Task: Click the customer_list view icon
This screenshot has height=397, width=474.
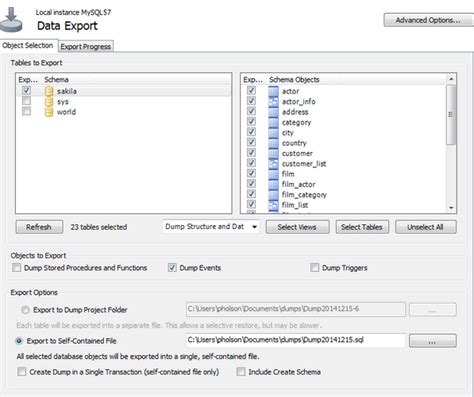Action: pyautogui.click(x=273, y=163)
